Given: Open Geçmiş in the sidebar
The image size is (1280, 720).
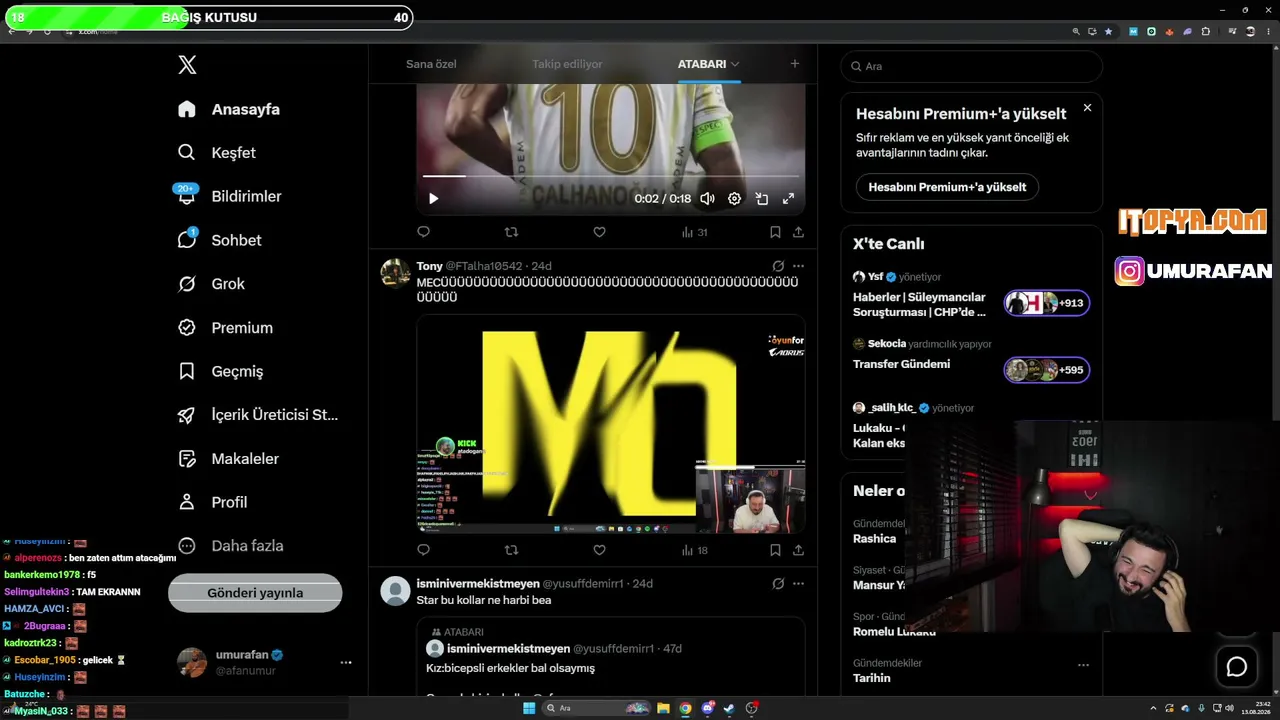Looking at the screenshot, I should 221,371.
